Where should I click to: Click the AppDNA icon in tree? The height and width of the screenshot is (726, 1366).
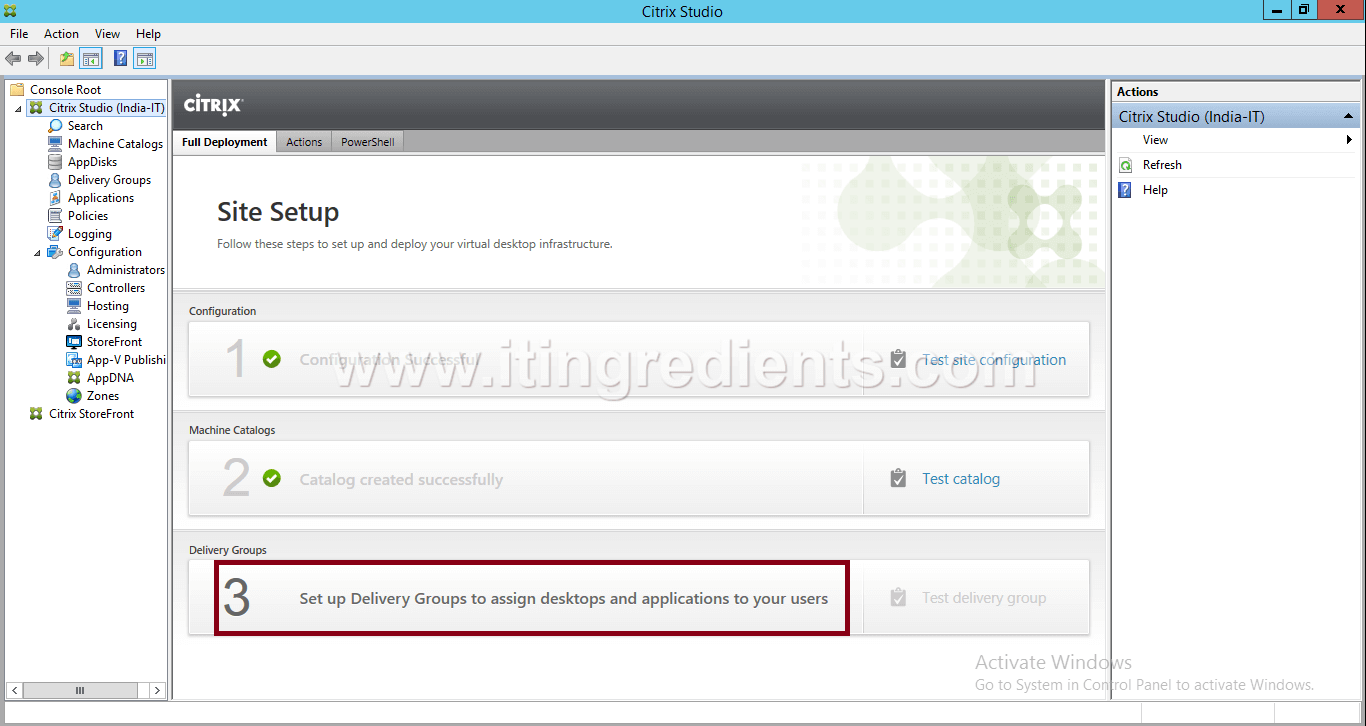[x=74, y=378]
